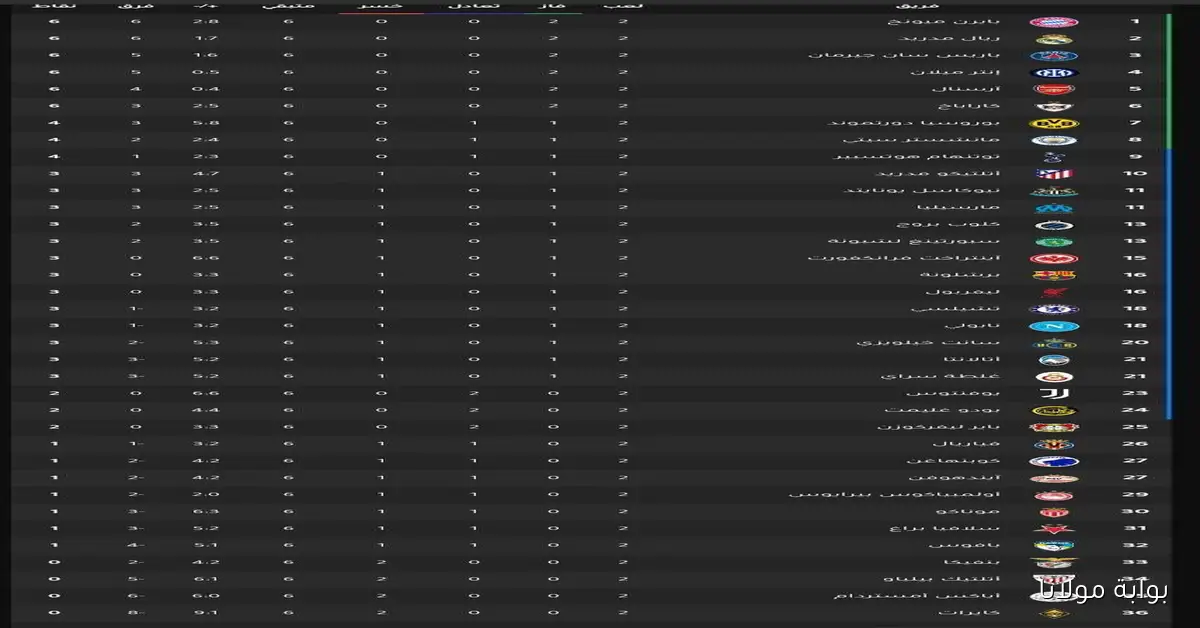Click the بوابة مولانا watermark text

[1098, 591]
